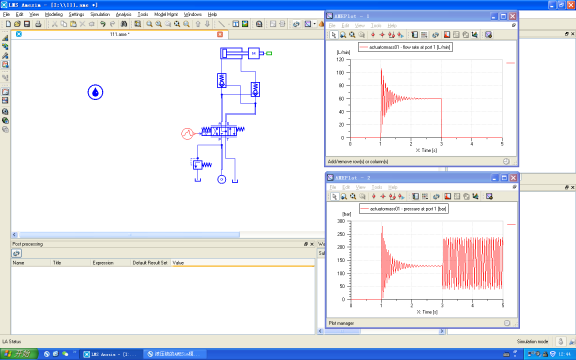Click the red signal source component
This screenshot has width=576, height=360.
(x=187, y=133)
